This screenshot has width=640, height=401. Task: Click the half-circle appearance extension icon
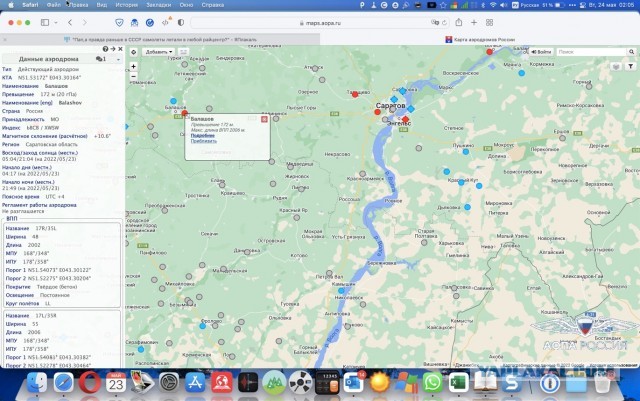click(x=180, y=23)
